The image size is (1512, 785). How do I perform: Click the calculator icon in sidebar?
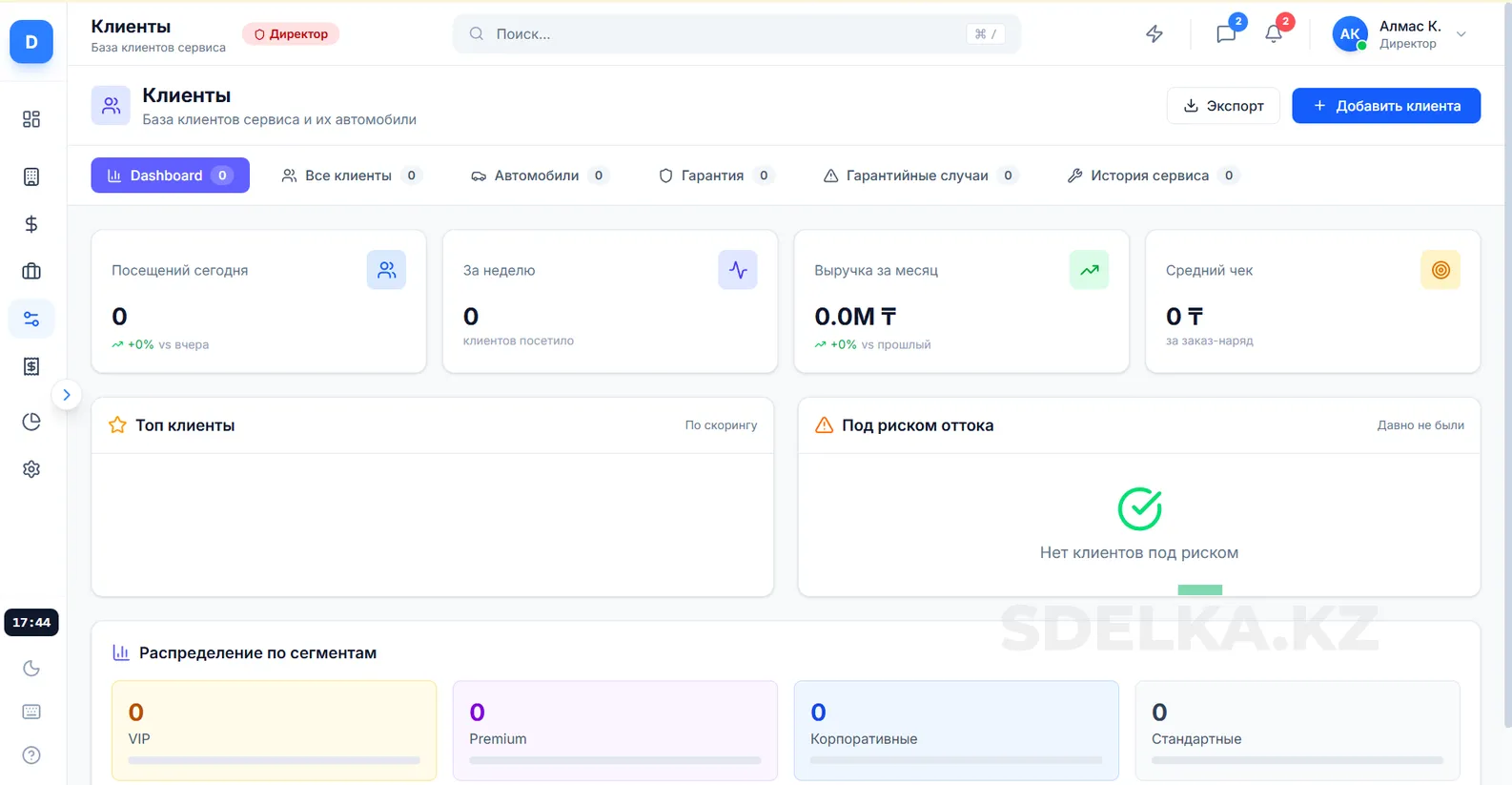point(31,176)
